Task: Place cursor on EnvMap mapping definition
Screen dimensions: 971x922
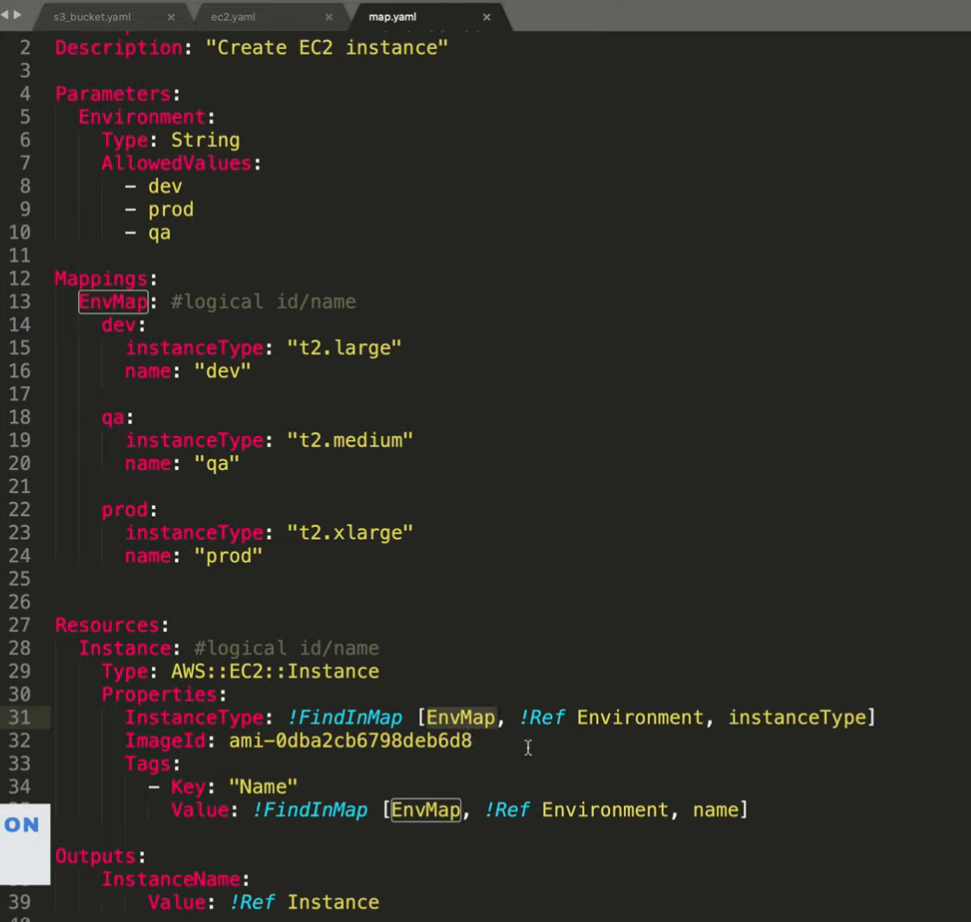Action: click(113, 302)
